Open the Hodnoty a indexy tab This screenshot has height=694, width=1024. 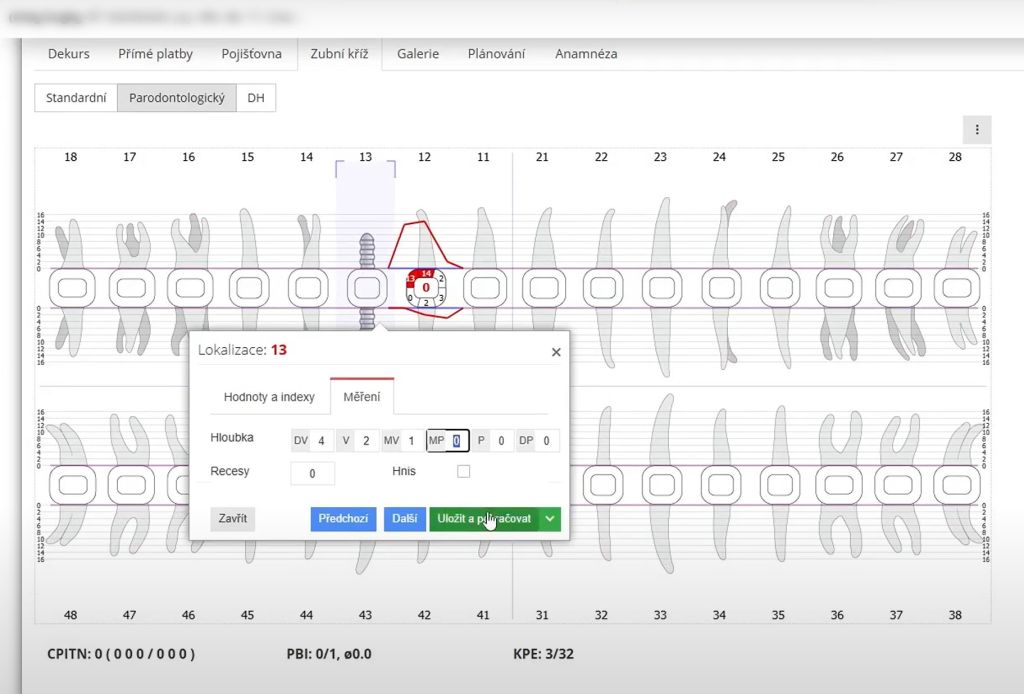269,397
